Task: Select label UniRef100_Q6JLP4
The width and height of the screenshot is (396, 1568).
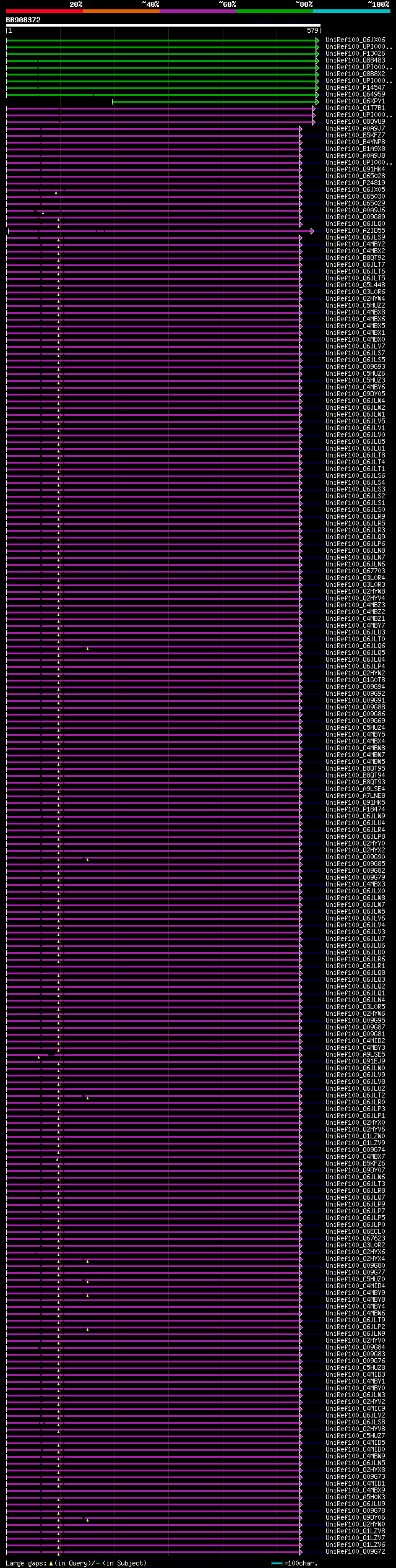Action: point(355,667)
